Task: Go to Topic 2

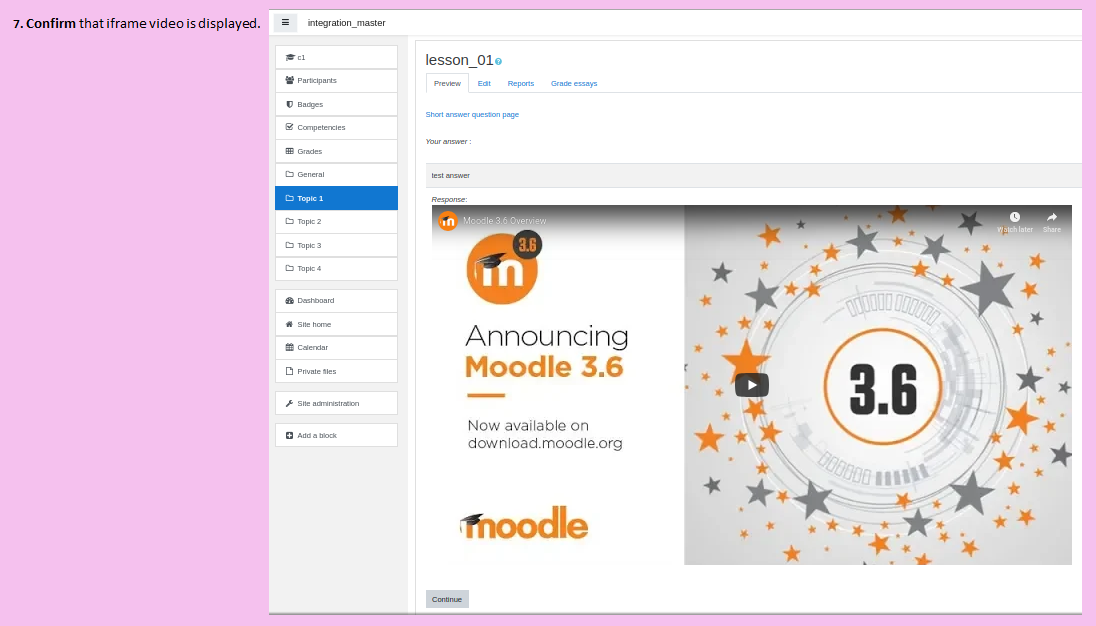Action: 336,221
